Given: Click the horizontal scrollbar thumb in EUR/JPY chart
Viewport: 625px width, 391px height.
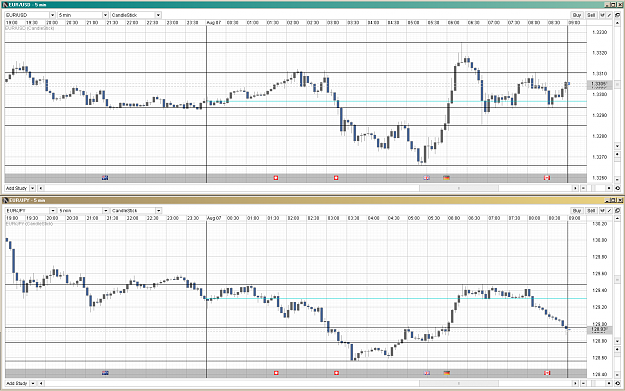Looking at the screenshot, I should 459,383.
